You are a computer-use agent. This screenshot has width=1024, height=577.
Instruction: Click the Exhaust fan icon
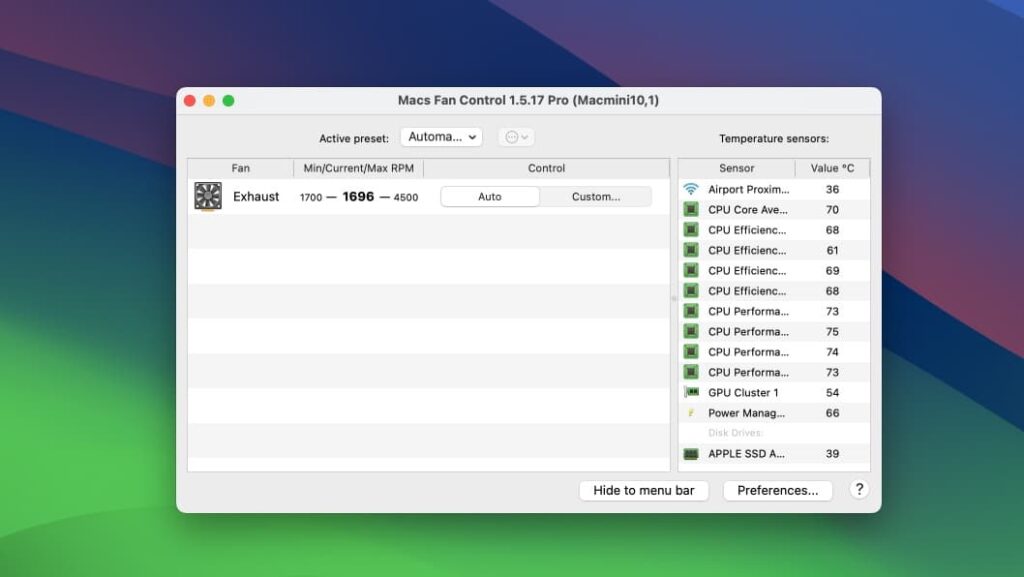pos(207,196)
